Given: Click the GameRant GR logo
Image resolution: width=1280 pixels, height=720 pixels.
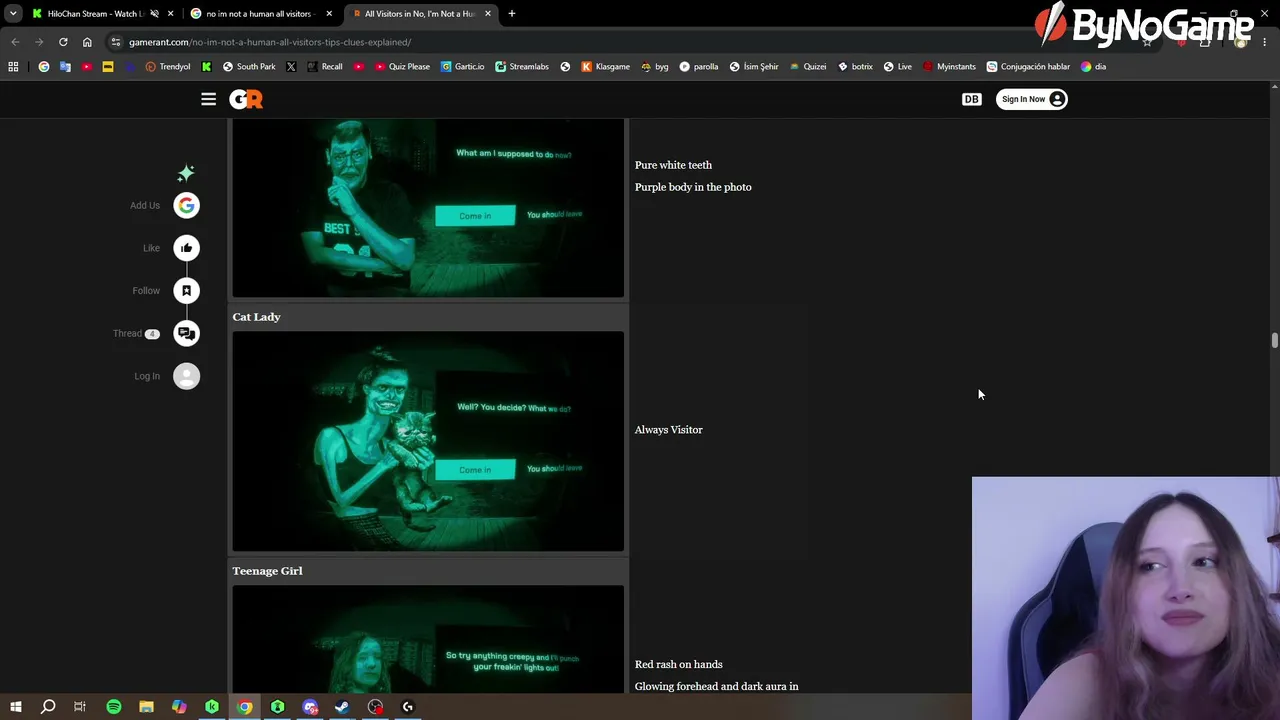Looking at the screenshot, I should click(246, 99).
